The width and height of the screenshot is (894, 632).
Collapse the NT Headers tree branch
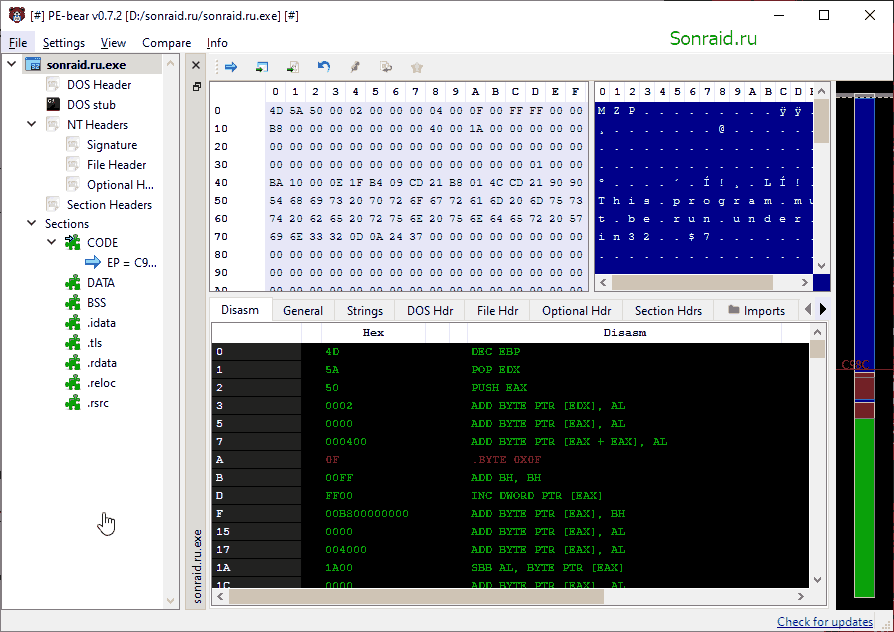[x=32, y=124]
